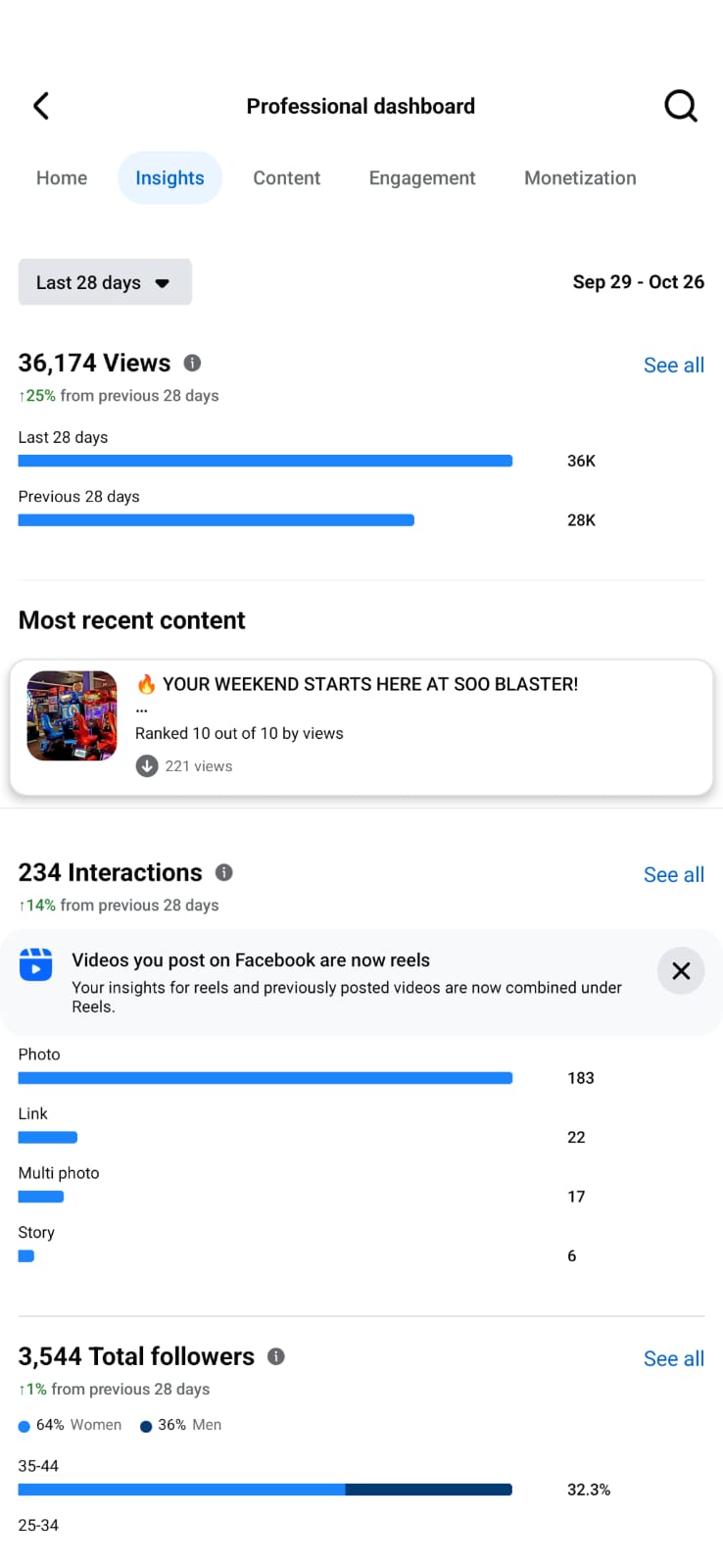Screen dimensions: 723x1568
Task: Open the WEEKEND STARTS HERE post title
Action: [370, 684]
